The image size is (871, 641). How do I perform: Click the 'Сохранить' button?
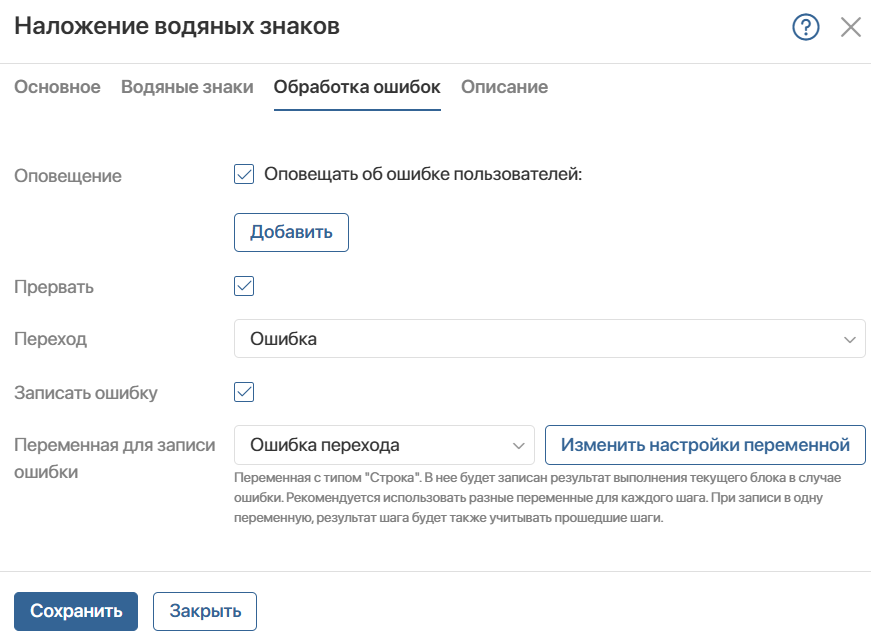(76, 611)
